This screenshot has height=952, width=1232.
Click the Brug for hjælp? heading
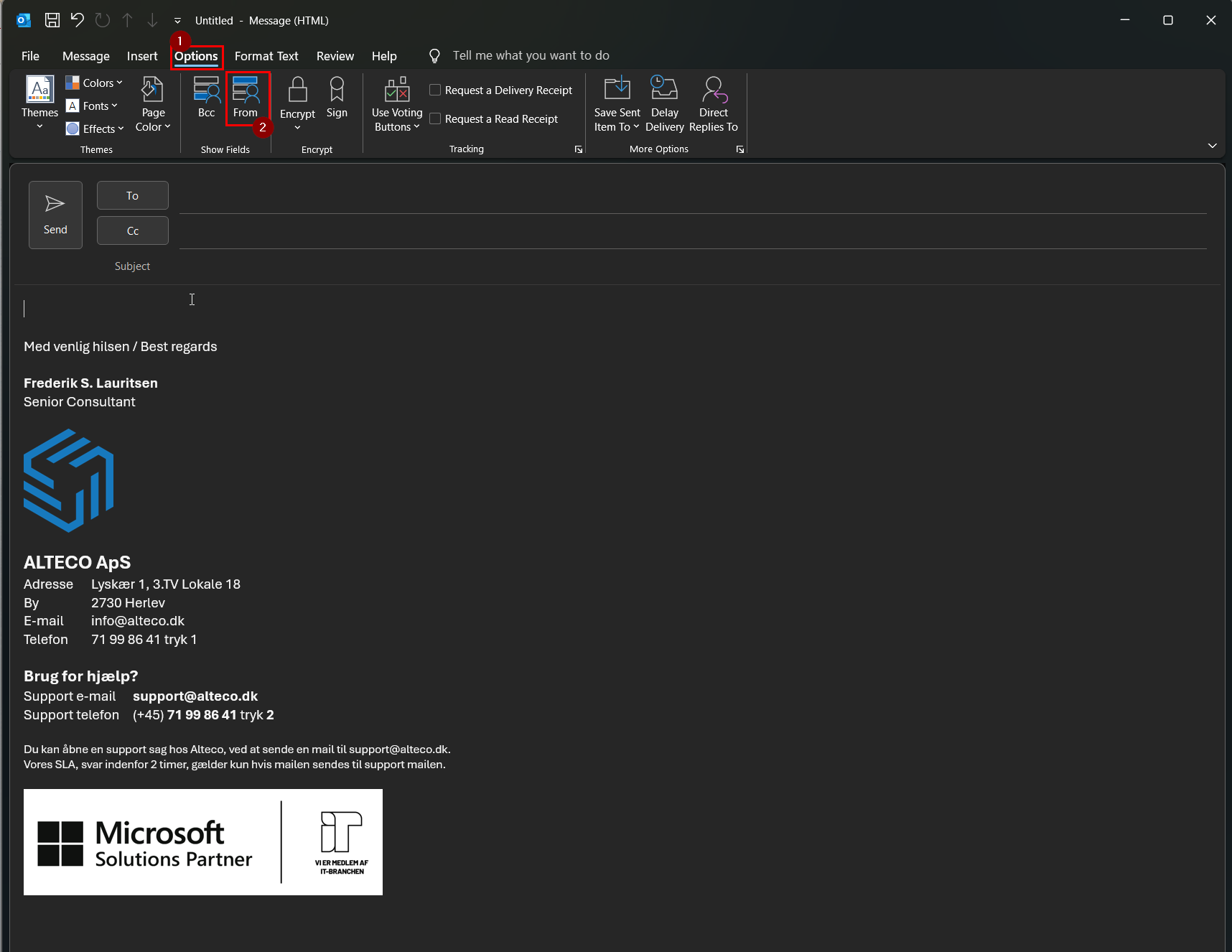click(x=81, y=676)
